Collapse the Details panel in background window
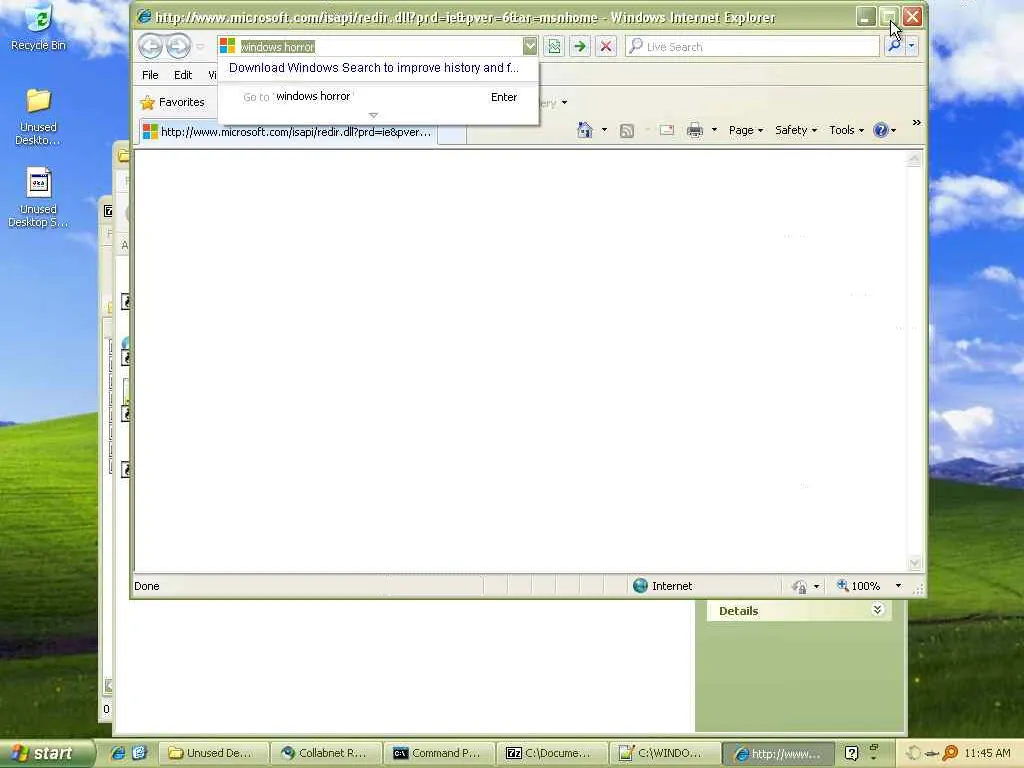Screen dimensions: 1024x768 click(x=878, y=609)
